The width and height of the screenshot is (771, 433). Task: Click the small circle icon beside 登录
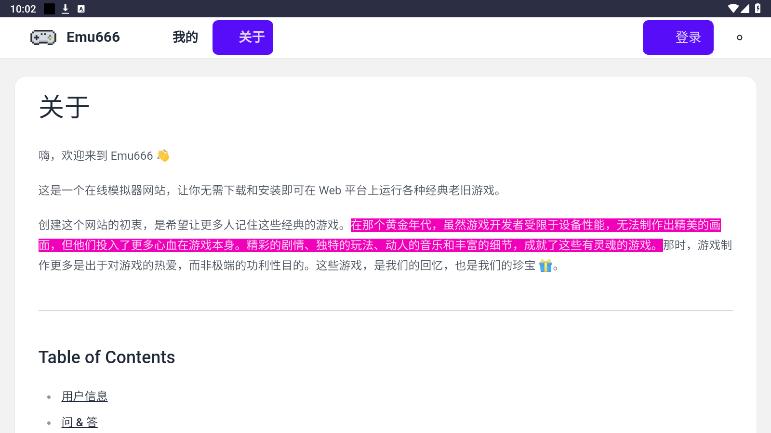739,37
